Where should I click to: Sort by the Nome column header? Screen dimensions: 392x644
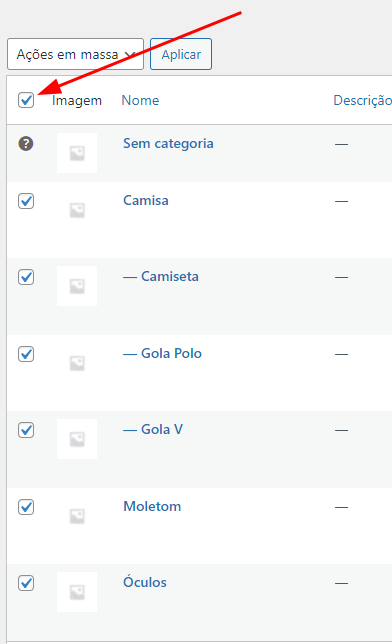click(140, 100)
